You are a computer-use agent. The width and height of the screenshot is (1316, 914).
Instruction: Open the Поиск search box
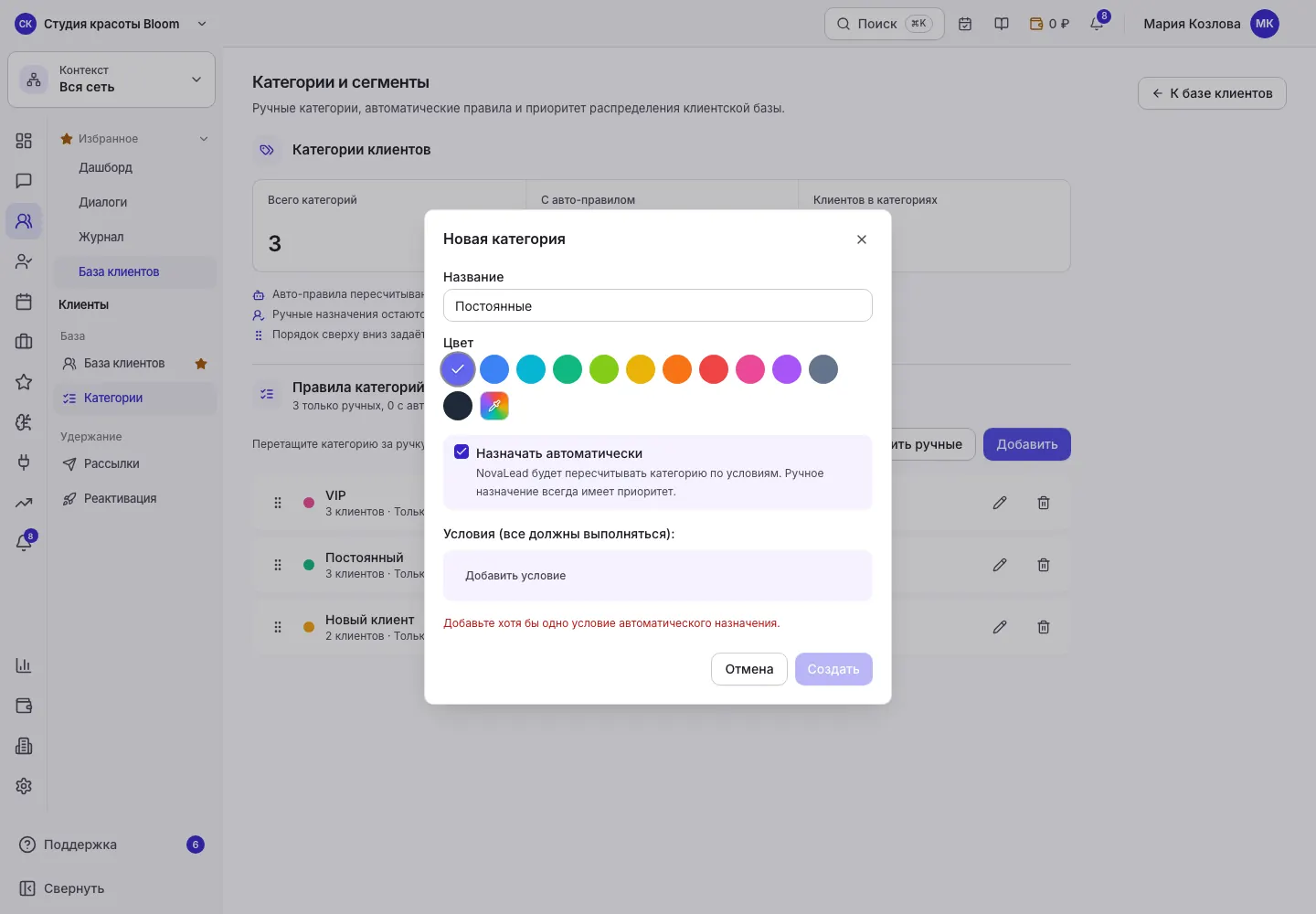(x=884, y=24)
